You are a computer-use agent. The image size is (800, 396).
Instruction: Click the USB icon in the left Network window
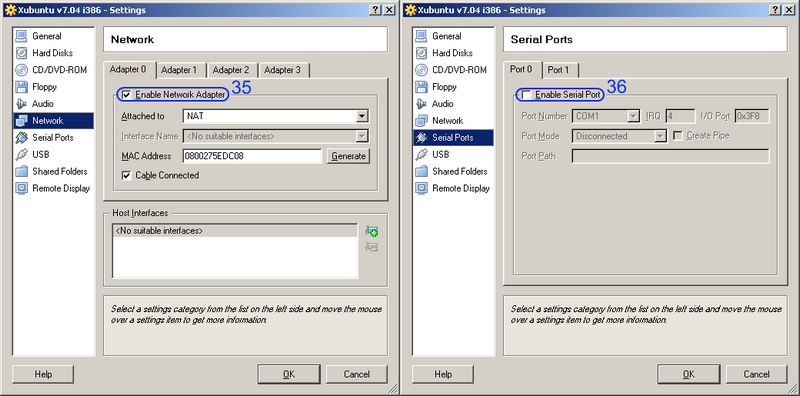point(21,155)
